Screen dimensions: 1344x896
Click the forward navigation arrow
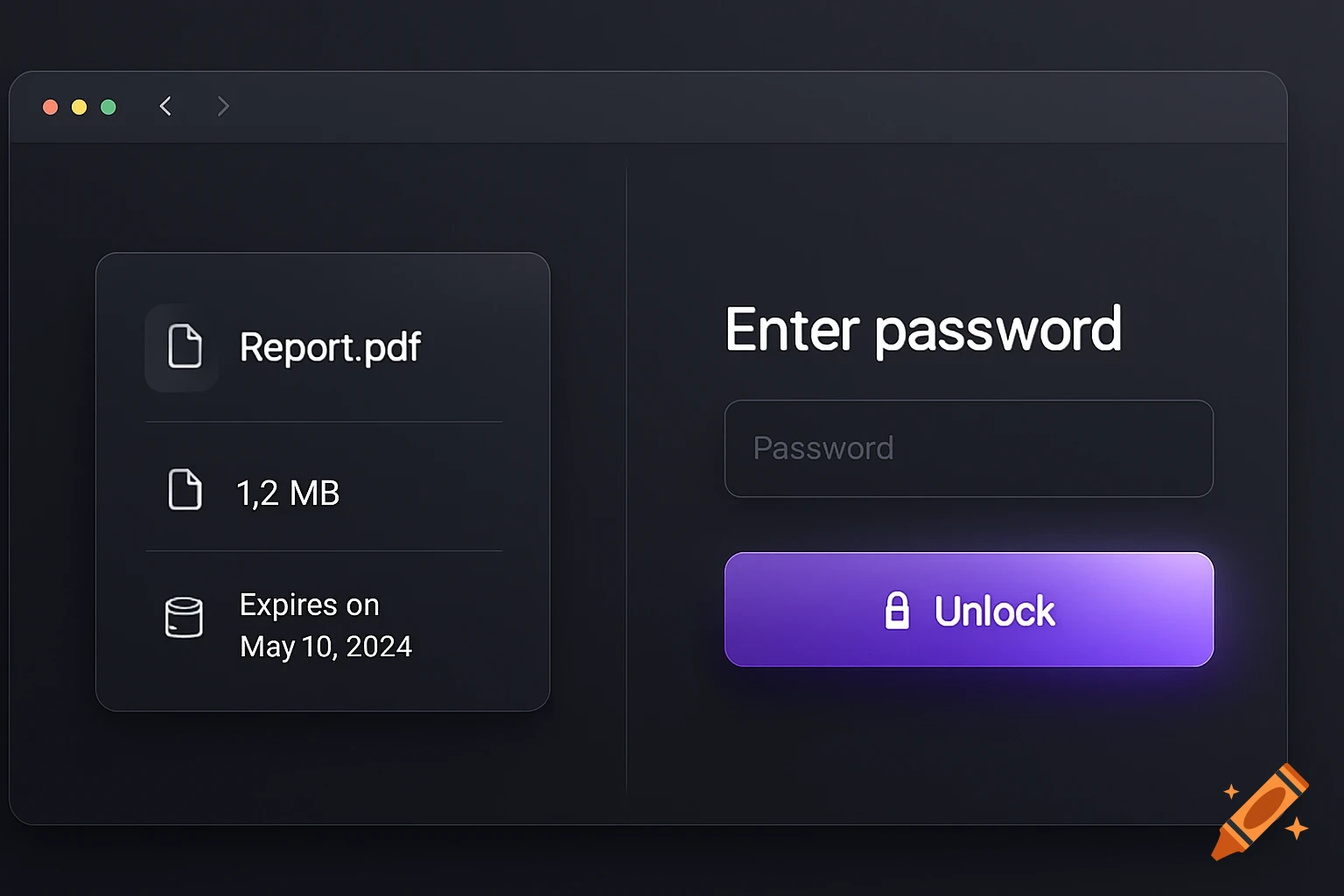click(x=223, y=106)
